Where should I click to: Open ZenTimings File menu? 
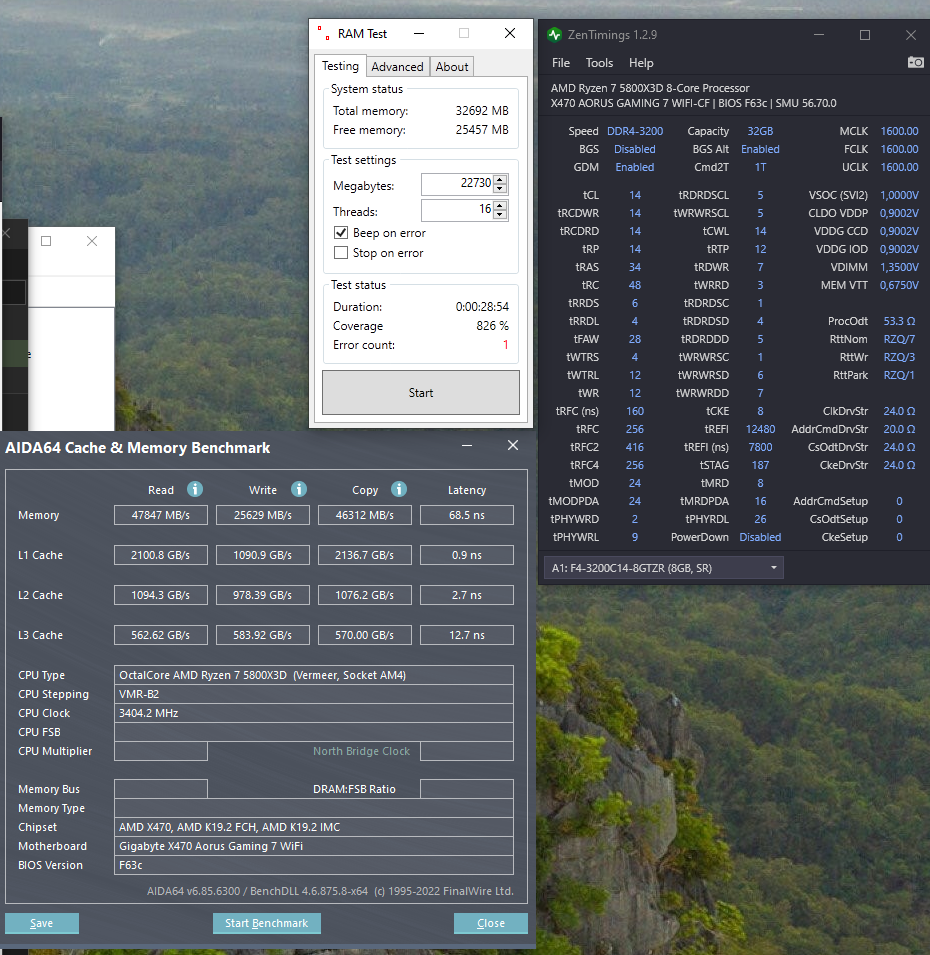561,63
